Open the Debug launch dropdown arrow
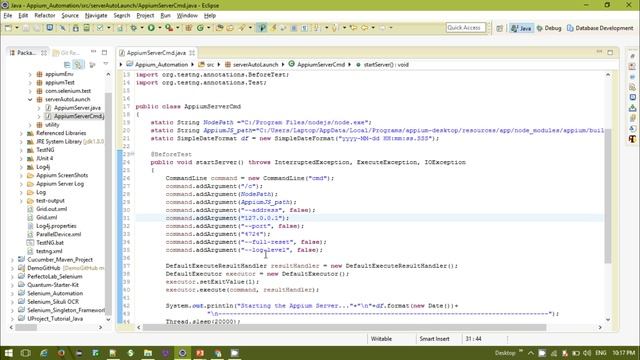This screenshot has height=360, width=640. point(142,28)
